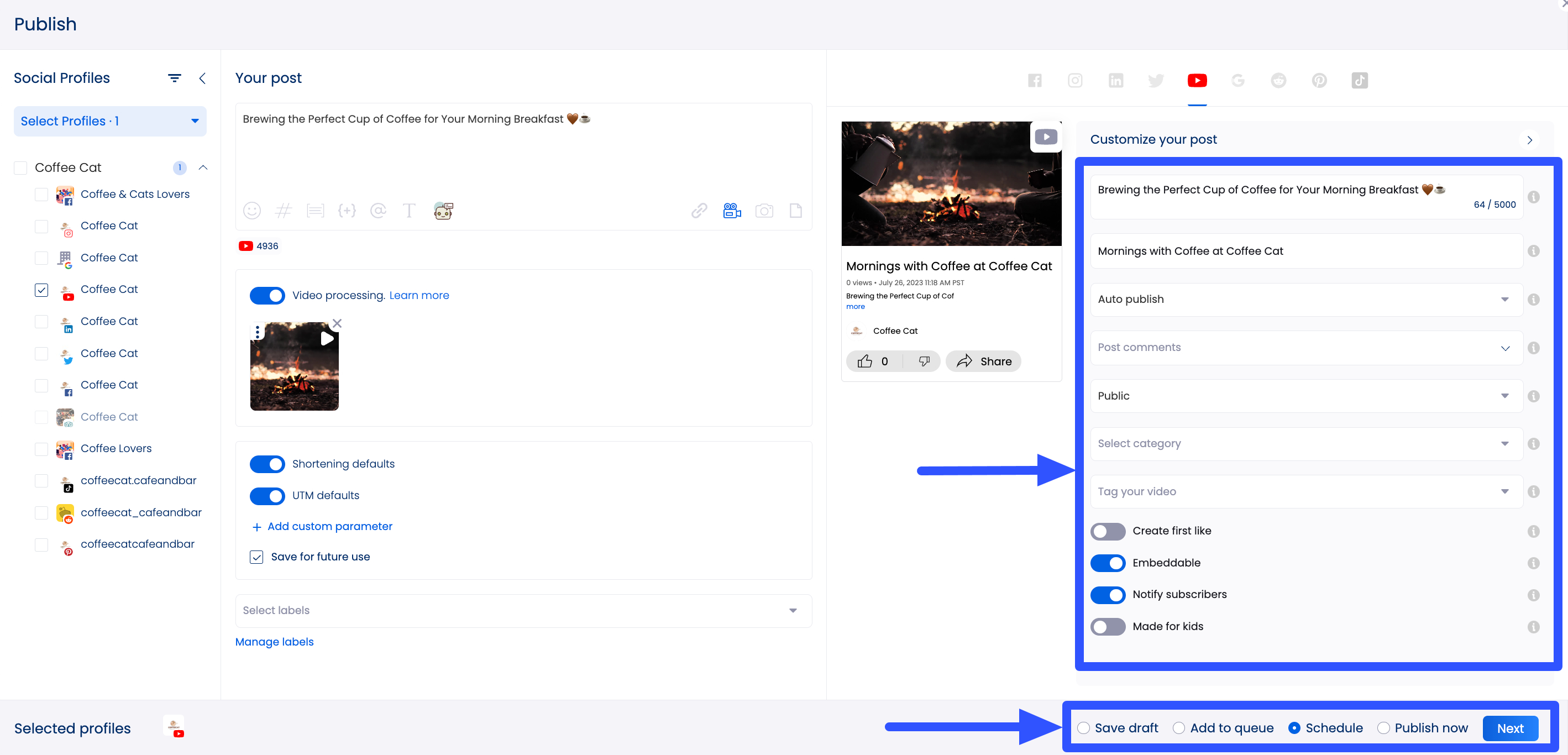Switch to the TikTok preview tab

[x=1360, y=80]
